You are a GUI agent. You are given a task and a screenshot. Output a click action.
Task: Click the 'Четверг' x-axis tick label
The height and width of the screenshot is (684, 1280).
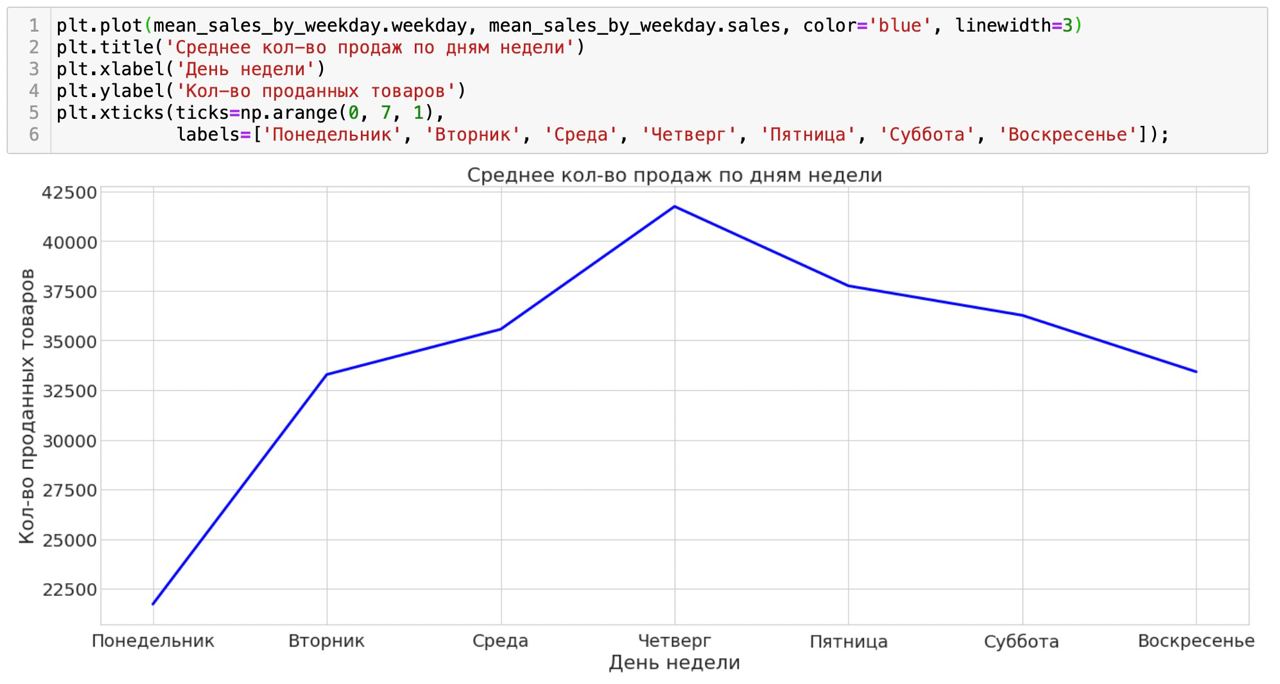point(674,640)
